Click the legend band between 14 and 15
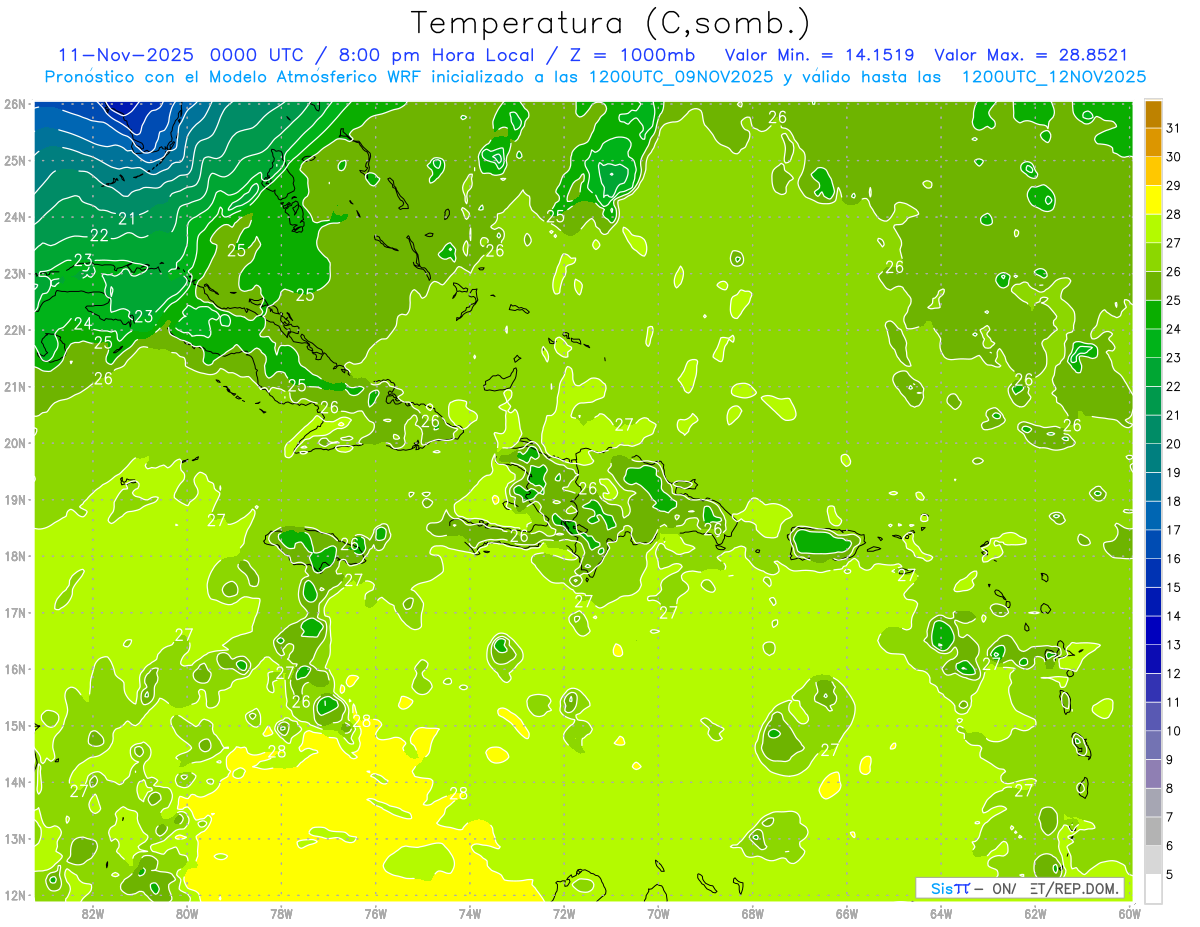This screenshot has width=1200, height=927. pyautogui.click(x=1153, y=602)
